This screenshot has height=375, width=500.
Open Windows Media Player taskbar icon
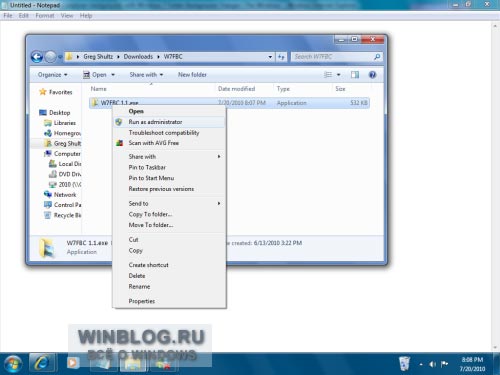(x=73, y=363)
